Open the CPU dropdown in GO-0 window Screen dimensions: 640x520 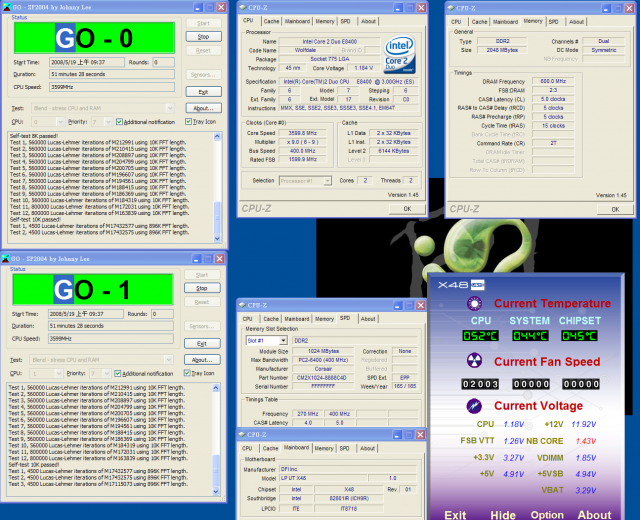(x=60, y=122)
